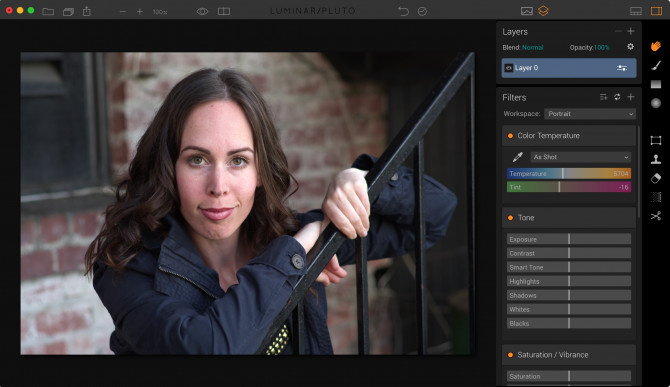Toggle the Saturation / Vibrance orange dot
This screenshot has height=387, width=670.
click(x=510, y=355)
